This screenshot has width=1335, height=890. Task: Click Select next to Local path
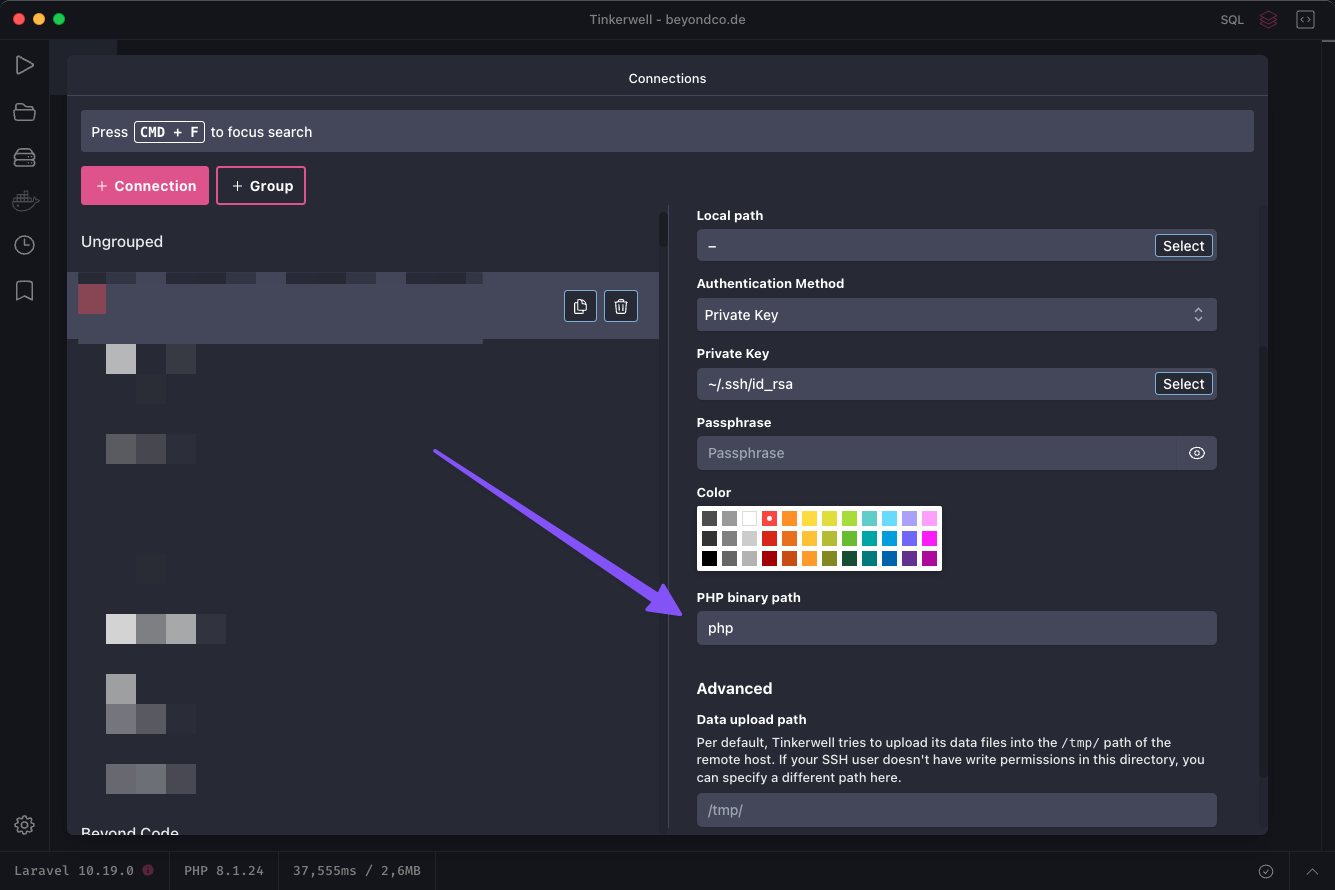click(1184, 246)
